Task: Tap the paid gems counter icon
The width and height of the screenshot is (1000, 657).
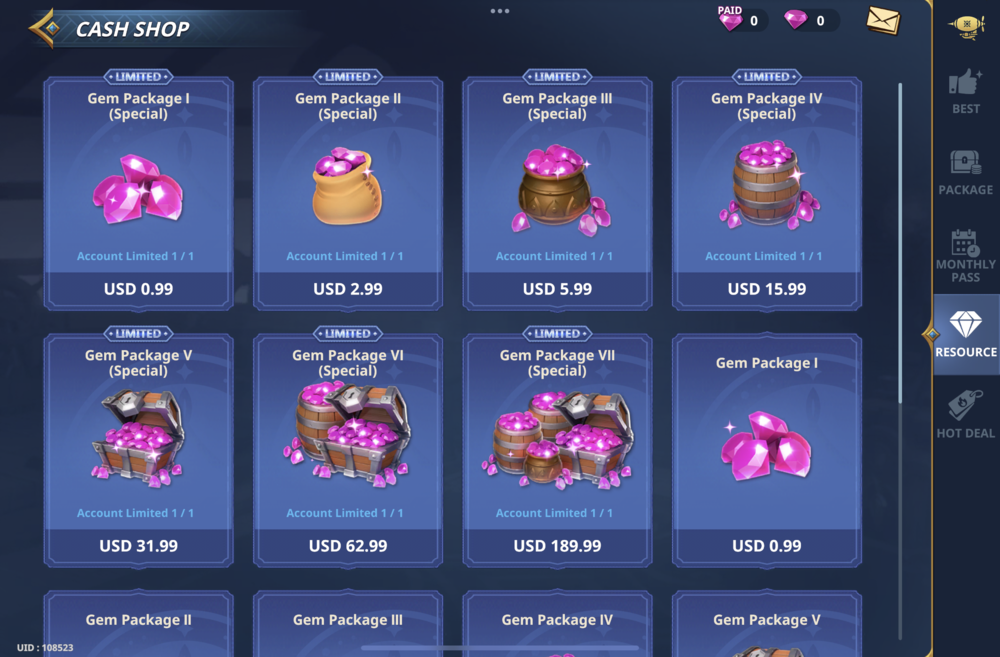Action: [x=730, y=19]
